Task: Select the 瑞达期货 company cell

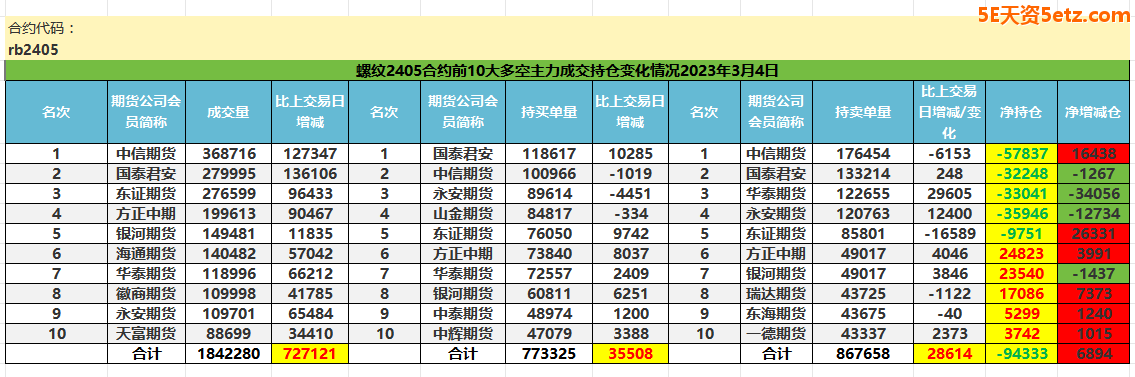Action: tap(776, 294)
